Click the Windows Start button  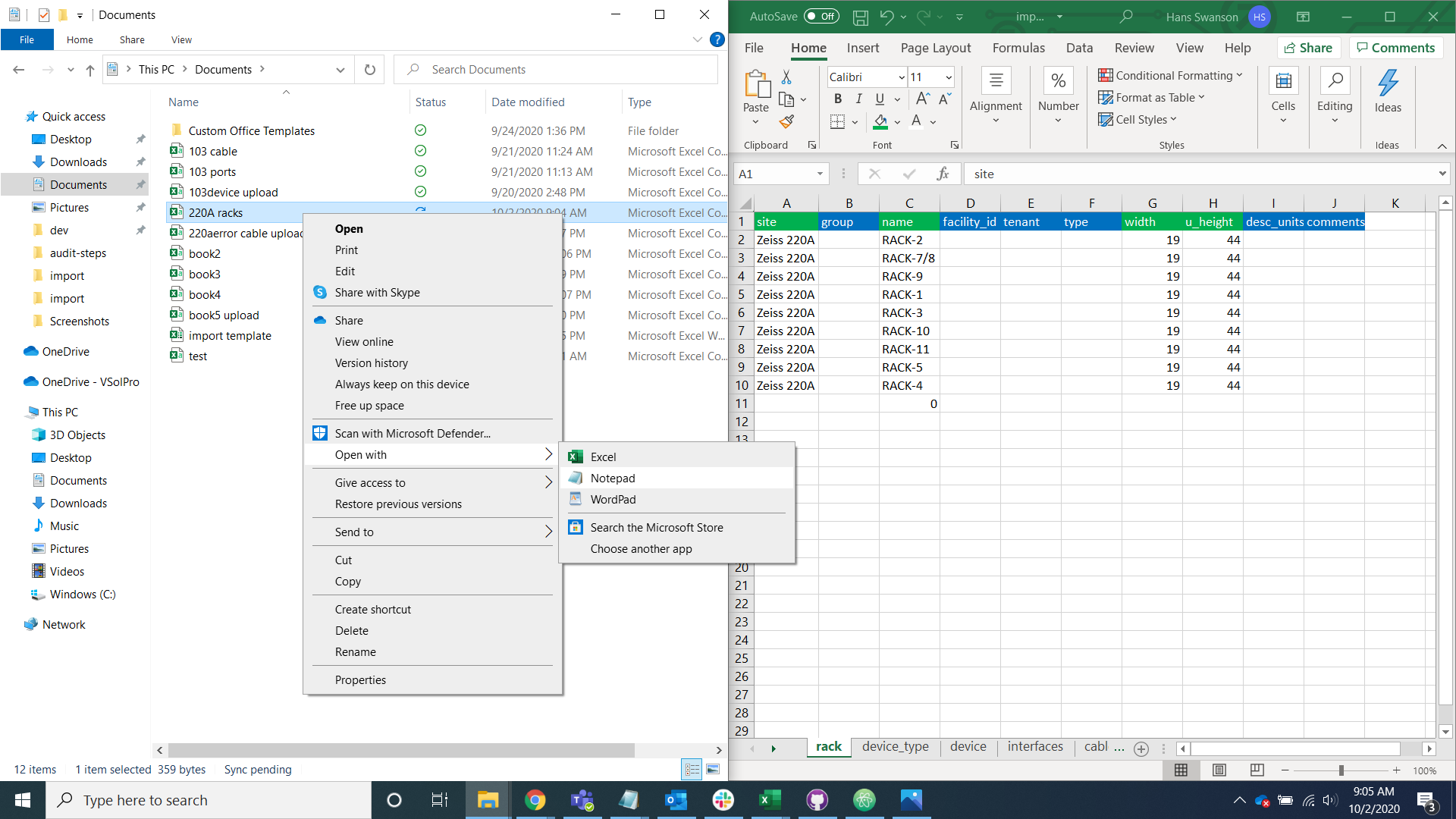click(23, 800)
